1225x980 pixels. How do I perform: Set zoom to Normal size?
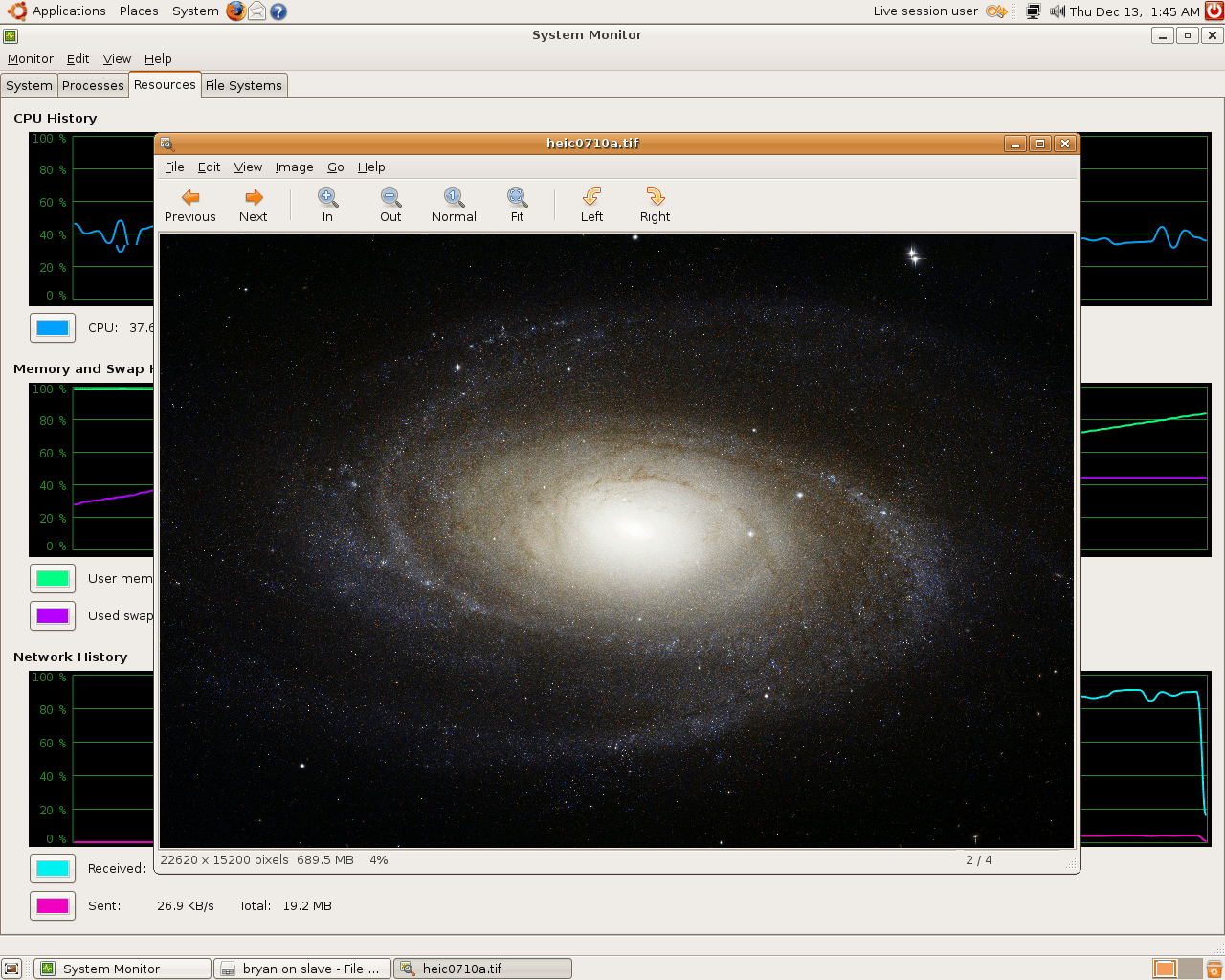[454, 205]
